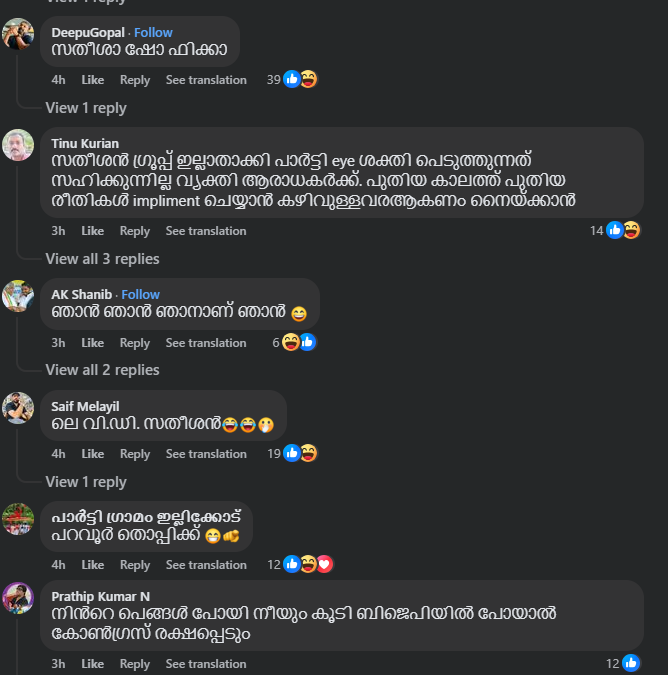Open DeepuGopal's profile picture
The height and width of the screenshot is (675, 668).
click(x=18, y=34)
